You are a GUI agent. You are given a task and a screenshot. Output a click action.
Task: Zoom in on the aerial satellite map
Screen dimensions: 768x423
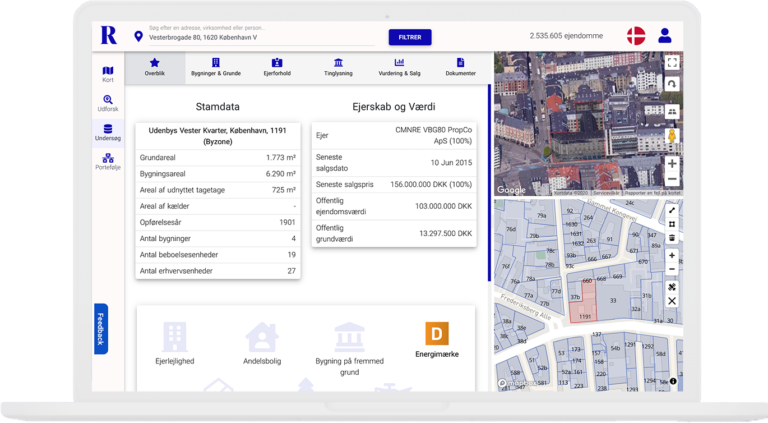(x=672, y=162)
